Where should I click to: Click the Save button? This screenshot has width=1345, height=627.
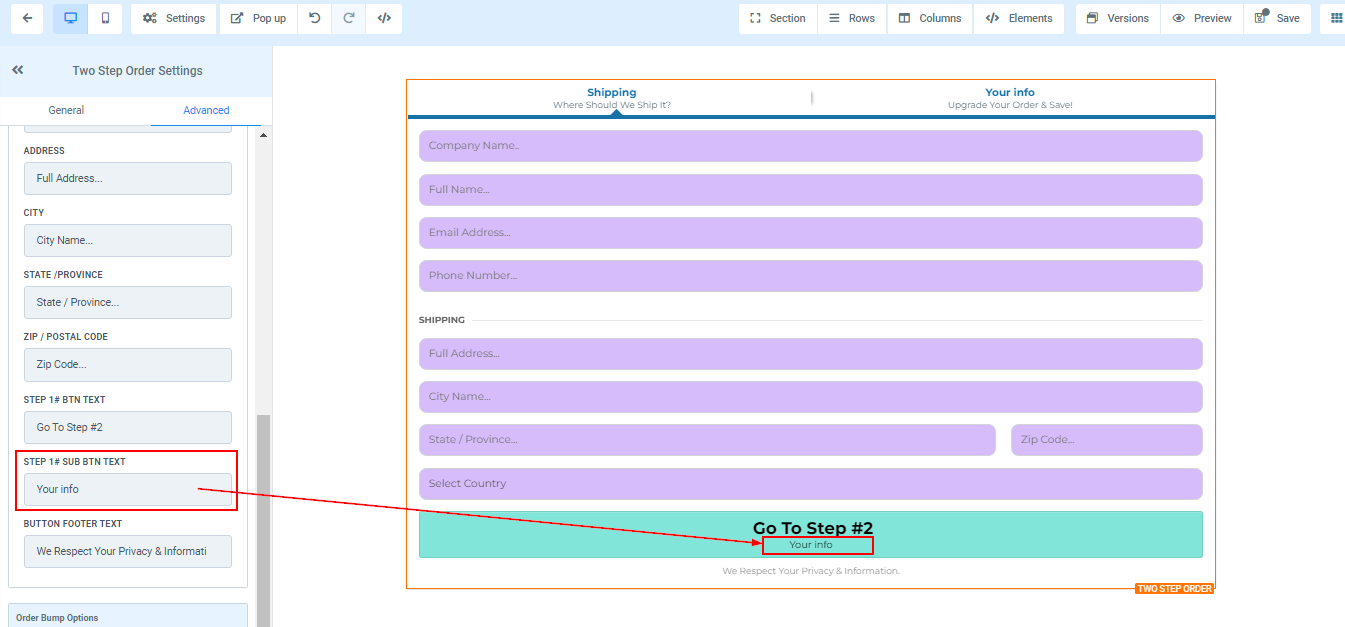(1277, 18)
